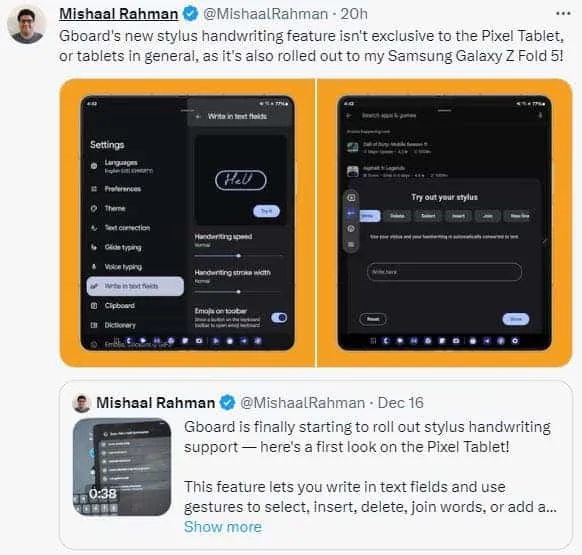Click the @MishaalRahman handle in top tweet
582x555 pixels.
point(265,14)
